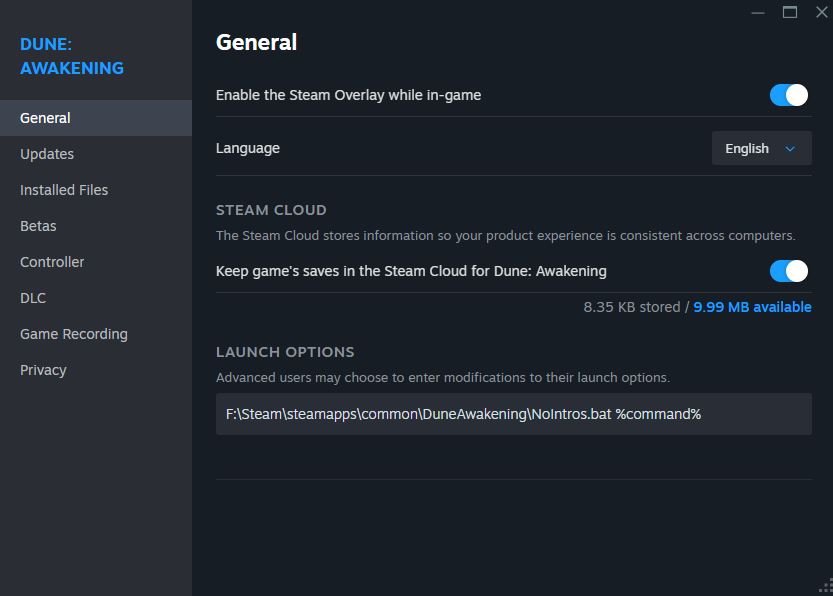The image size is (833, 596).
Task: Maximize the properties window
Action: tap(790, 12)
